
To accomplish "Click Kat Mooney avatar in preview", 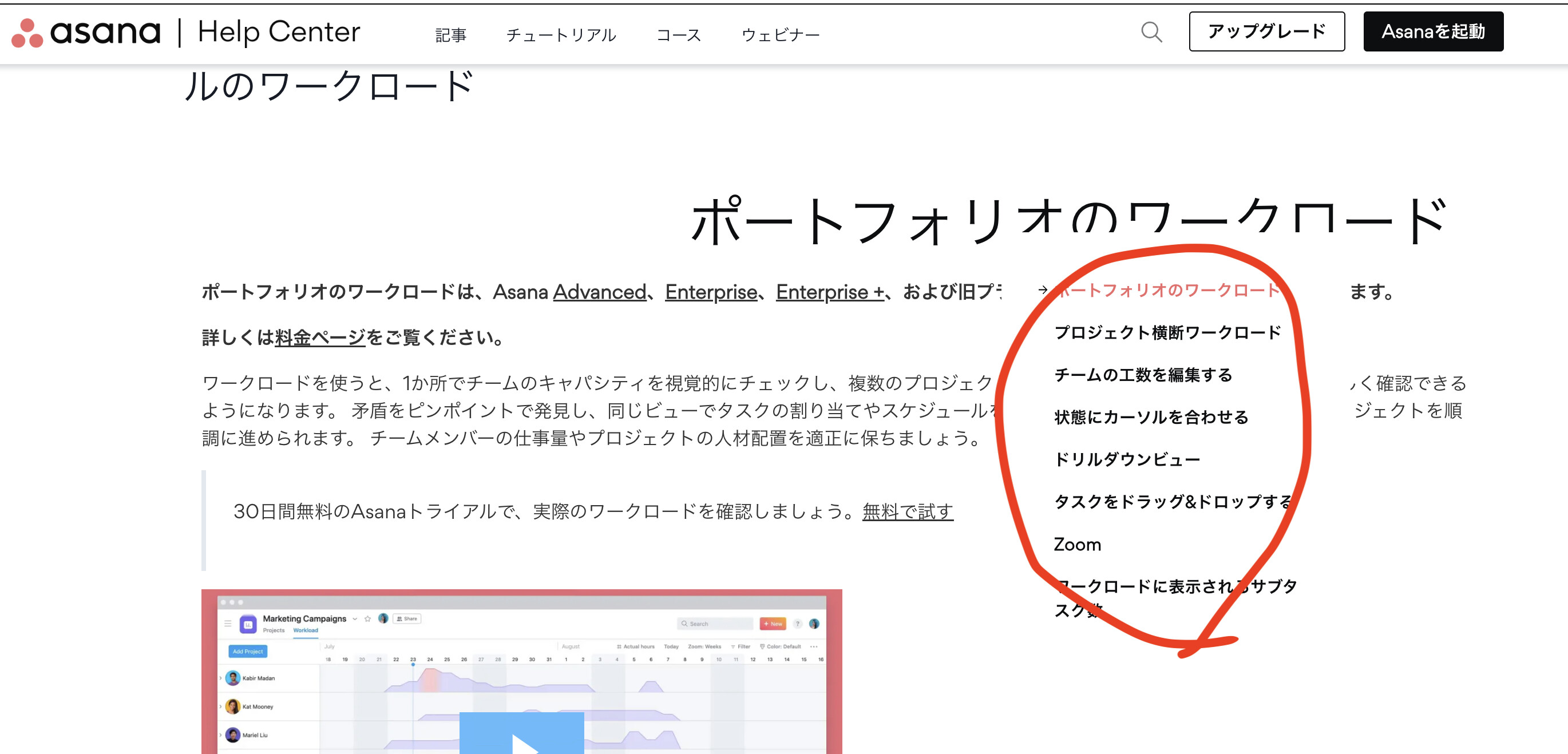I will [x=232, y=707].
